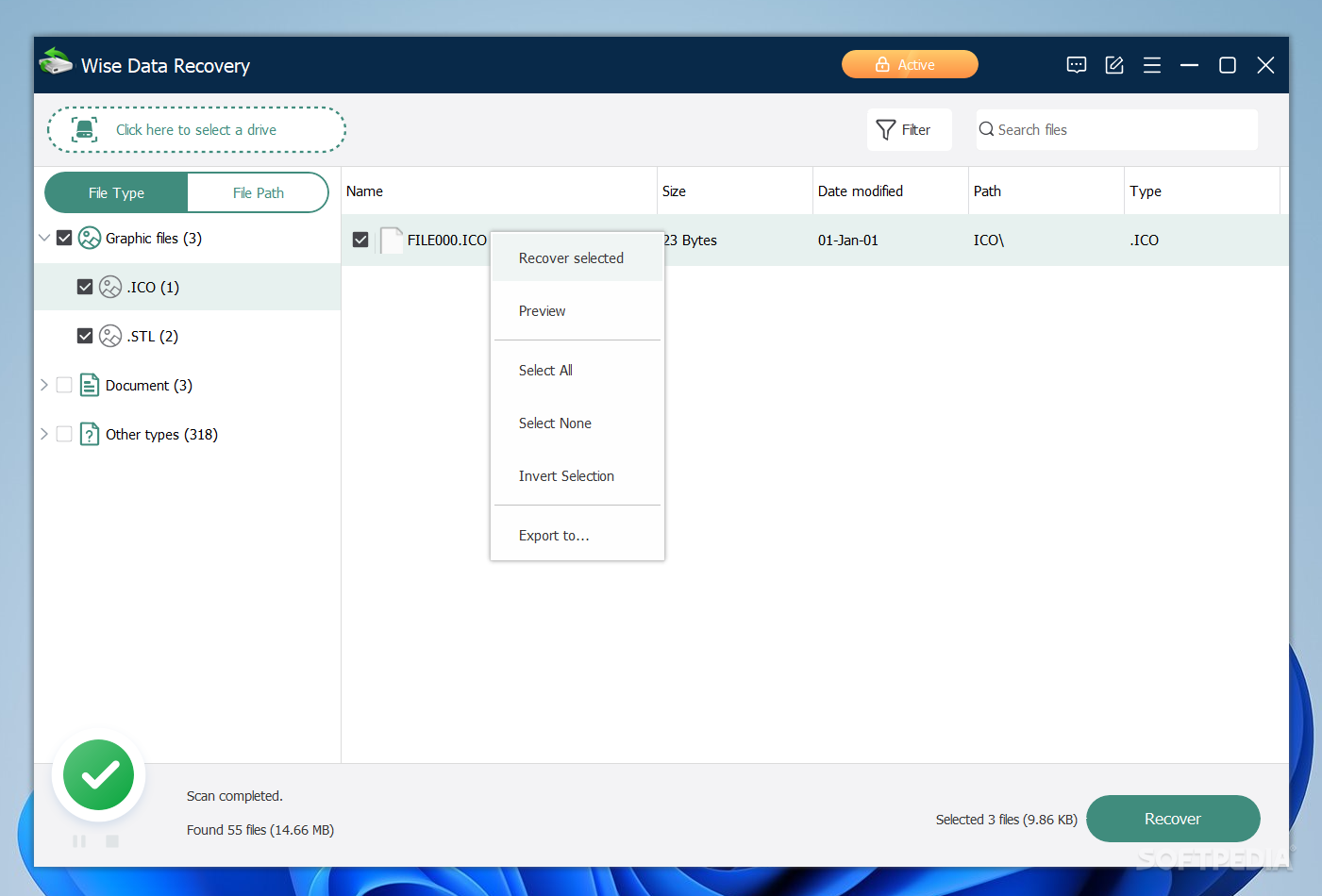Click the Found 55 files status text

(260, 830)
